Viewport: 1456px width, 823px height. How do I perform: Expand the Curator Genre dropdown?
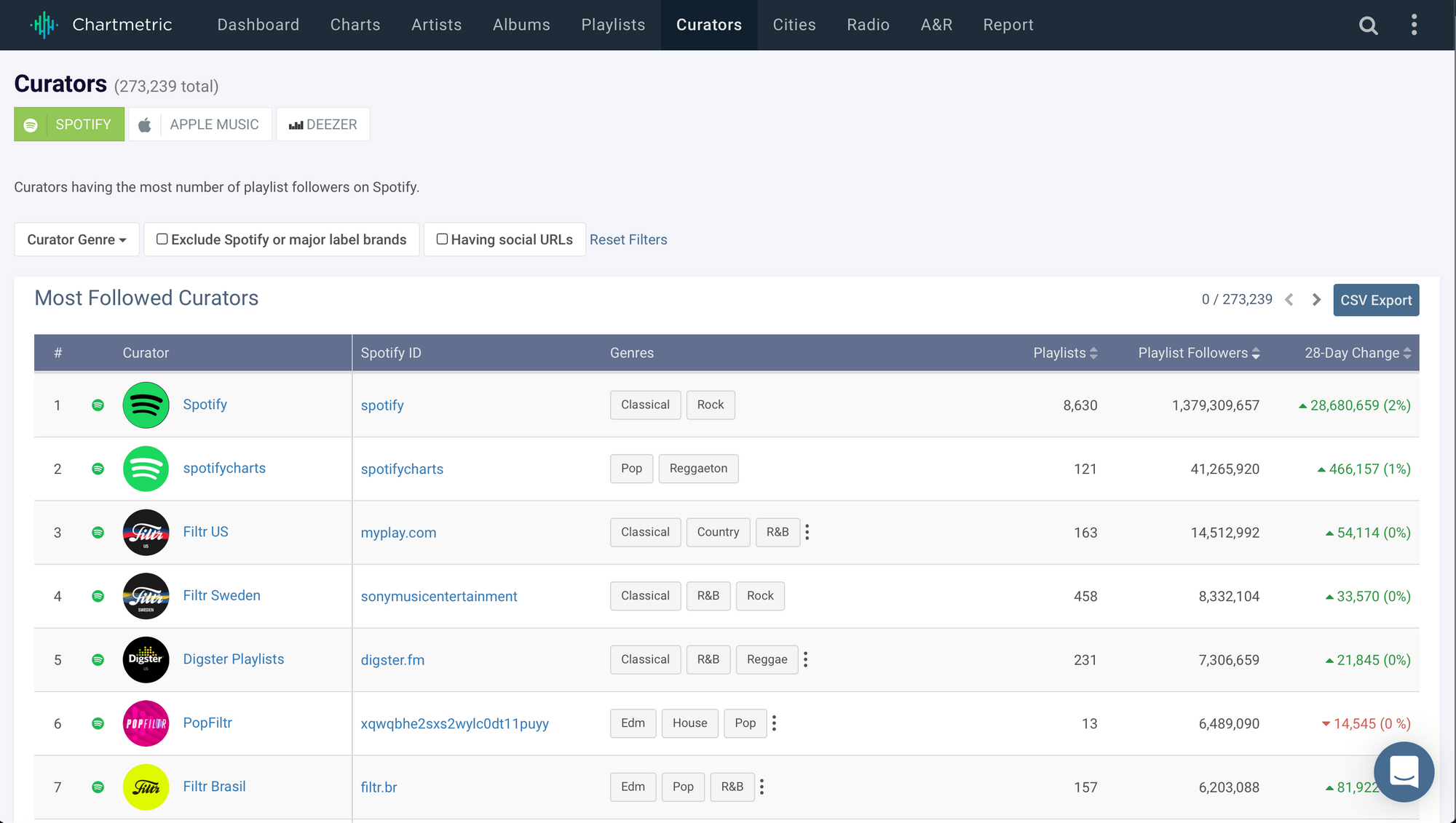click(x=76, y=239)
